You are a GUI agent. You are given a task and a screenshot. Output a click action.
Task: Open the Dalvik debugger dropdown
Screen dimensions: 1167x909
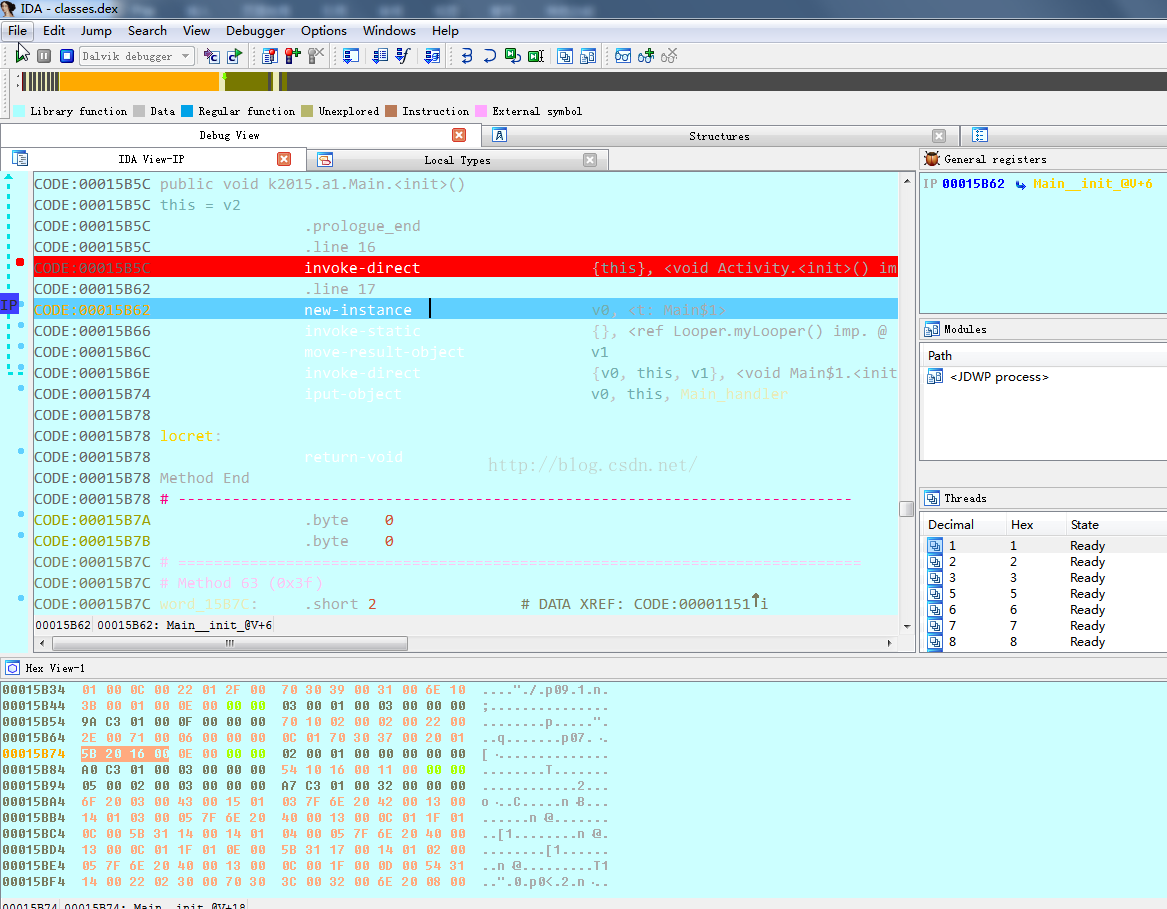137,56
